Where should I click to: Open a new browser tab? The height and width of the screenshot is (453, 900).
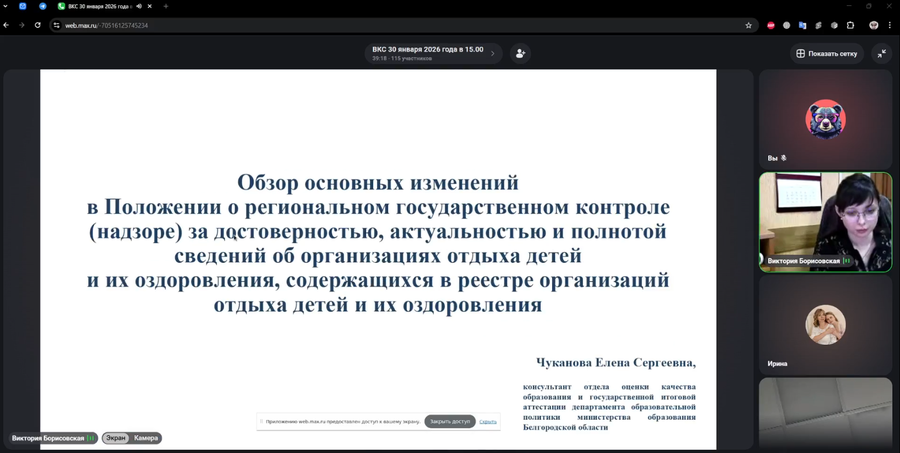point(166,6)
